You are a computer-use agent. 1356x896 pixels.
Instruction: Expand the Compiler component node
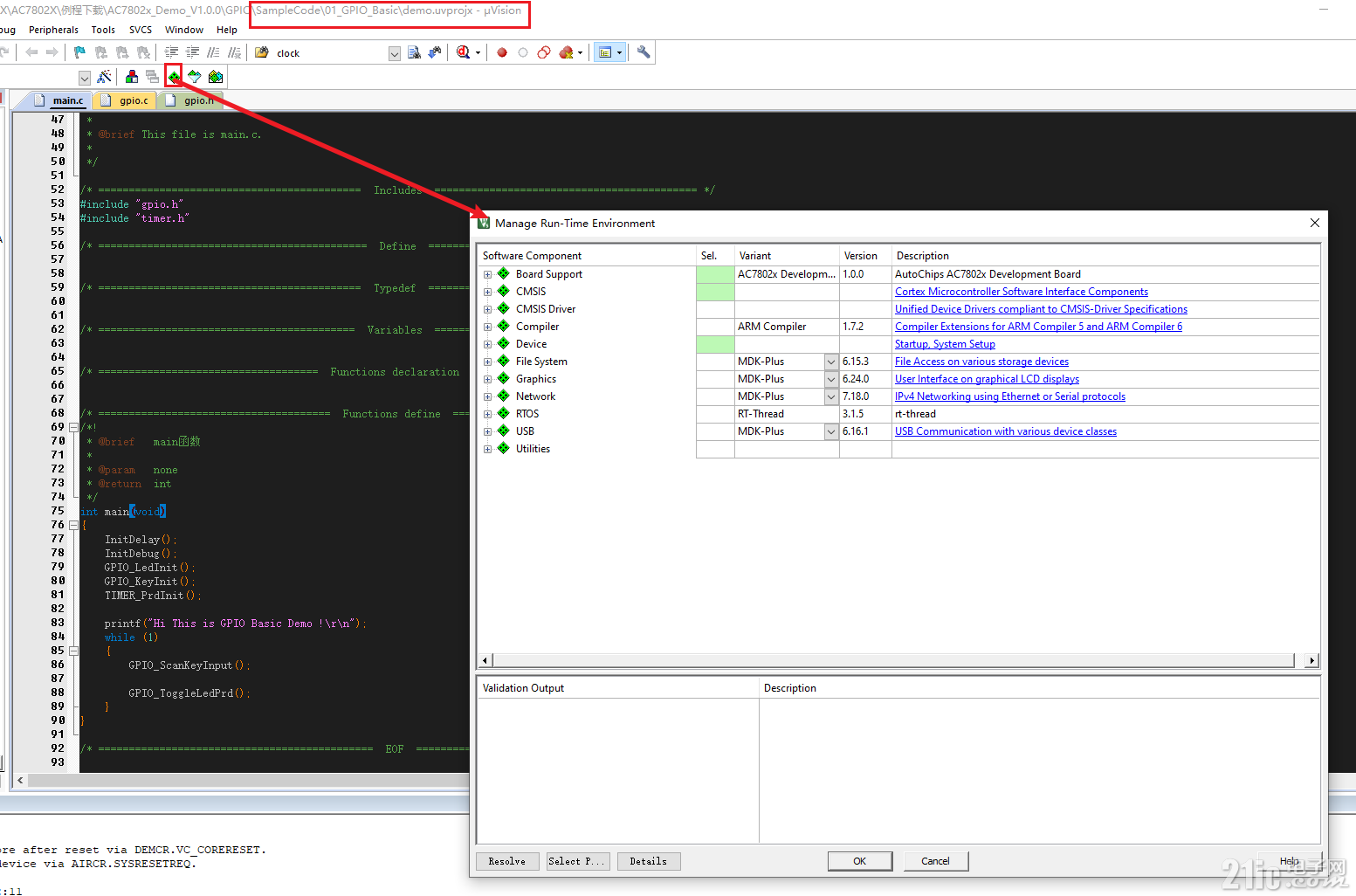click(487, 327)
